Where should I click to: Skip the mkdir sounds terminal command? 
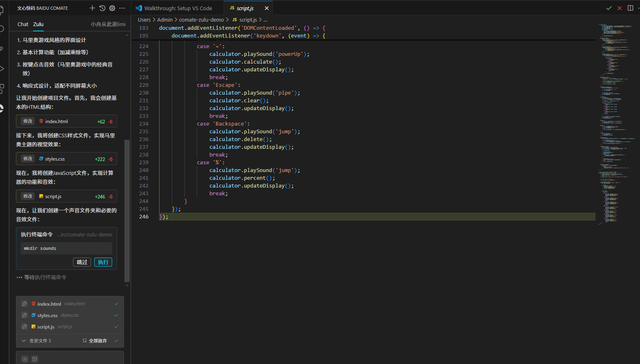[x=82, y=262]
